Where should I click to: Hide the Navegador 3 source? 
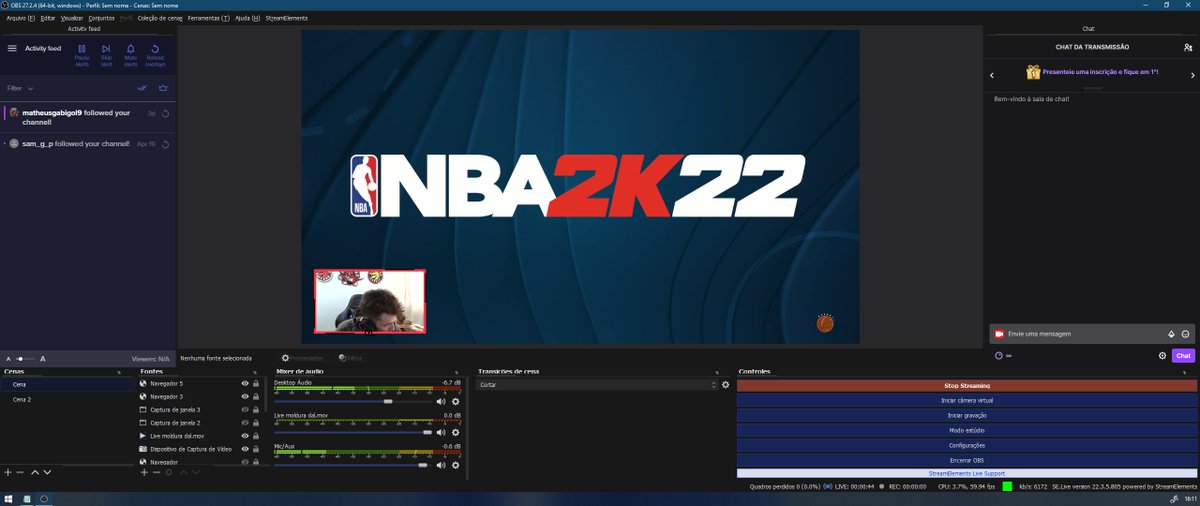point(245,396)
